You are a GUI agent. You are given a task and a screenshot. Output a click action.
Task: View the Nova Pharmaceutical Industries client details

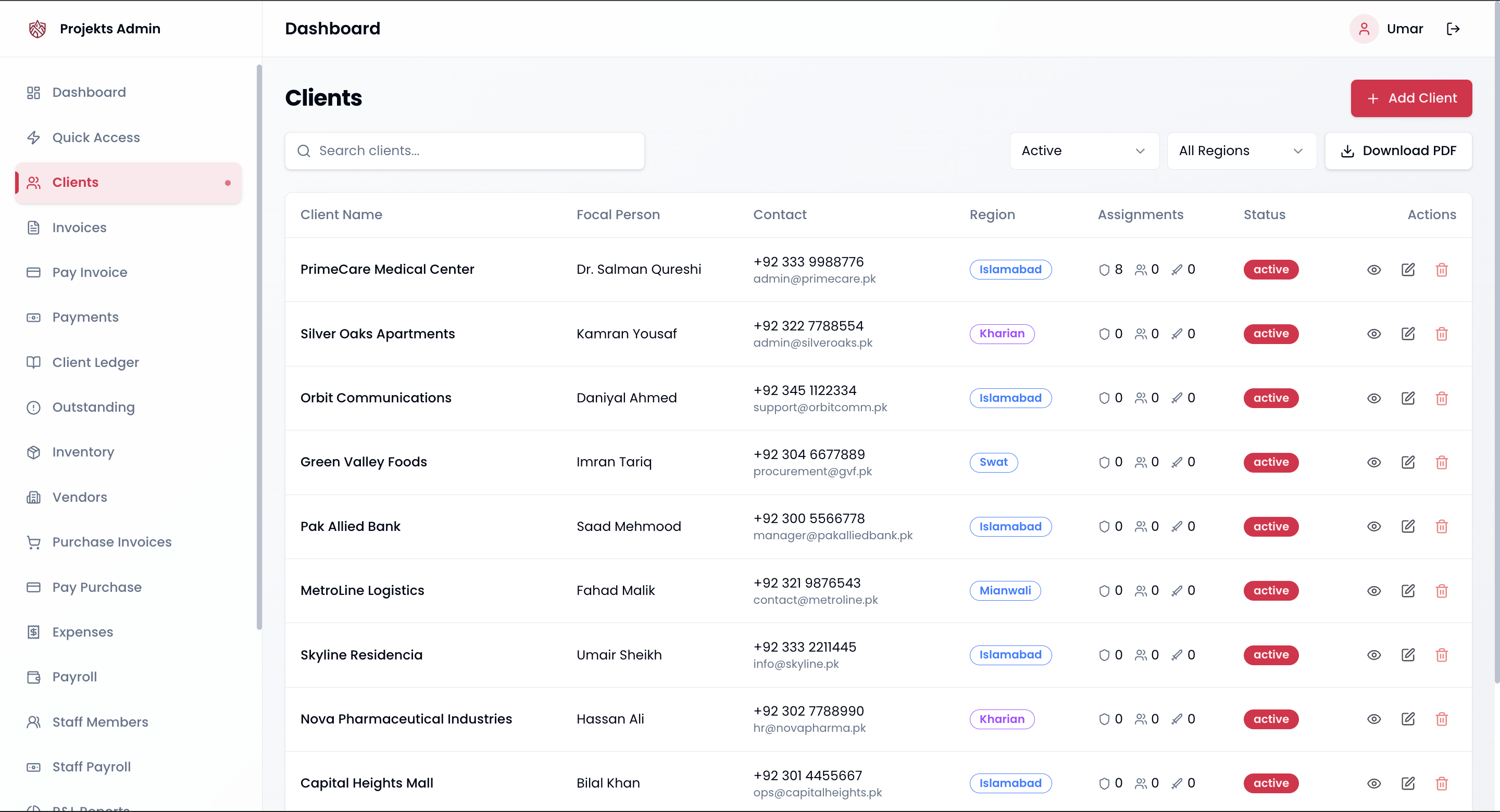[1374, 719]
